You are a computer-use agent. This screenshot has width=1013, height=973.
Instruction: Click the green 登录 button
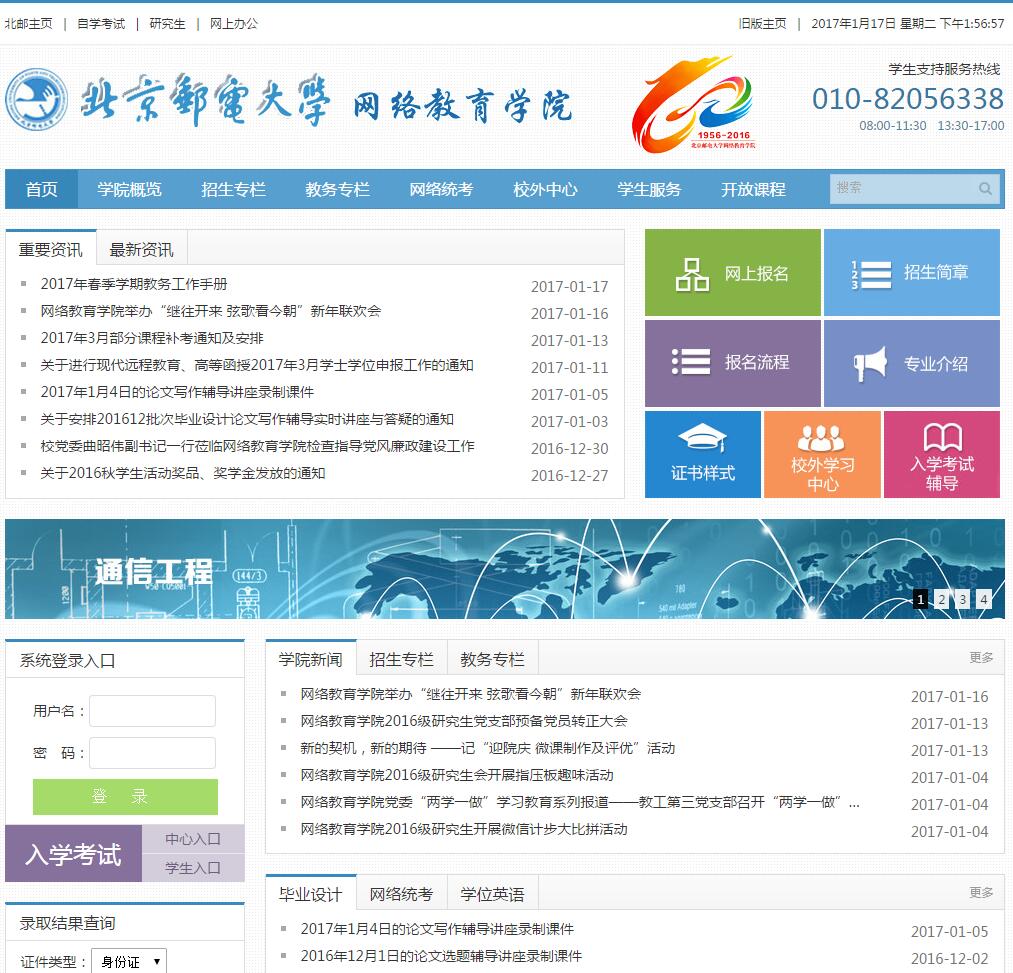point(125,797)
